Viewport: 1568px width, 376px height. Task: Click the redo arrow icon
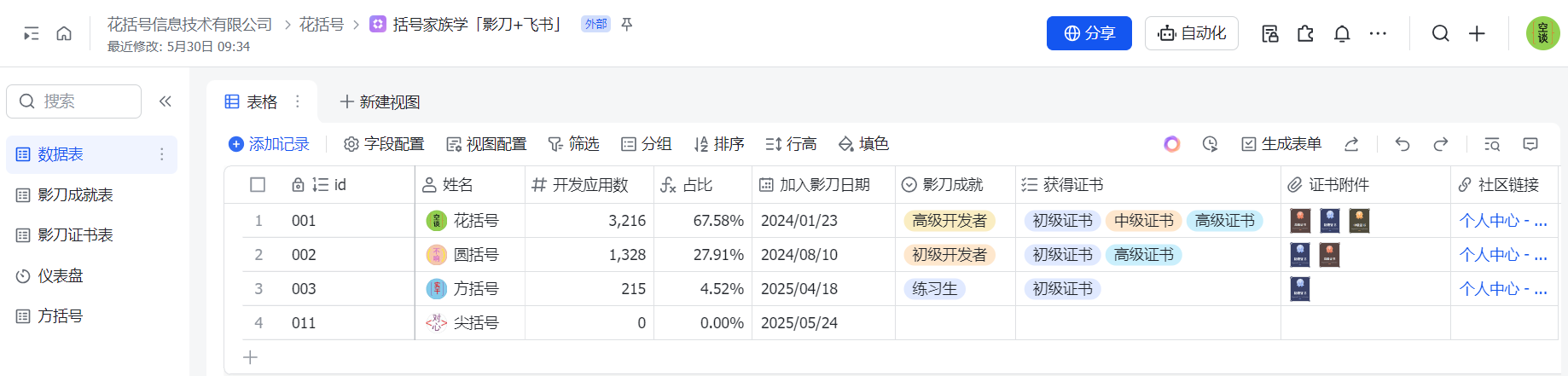click(1441, 144)
